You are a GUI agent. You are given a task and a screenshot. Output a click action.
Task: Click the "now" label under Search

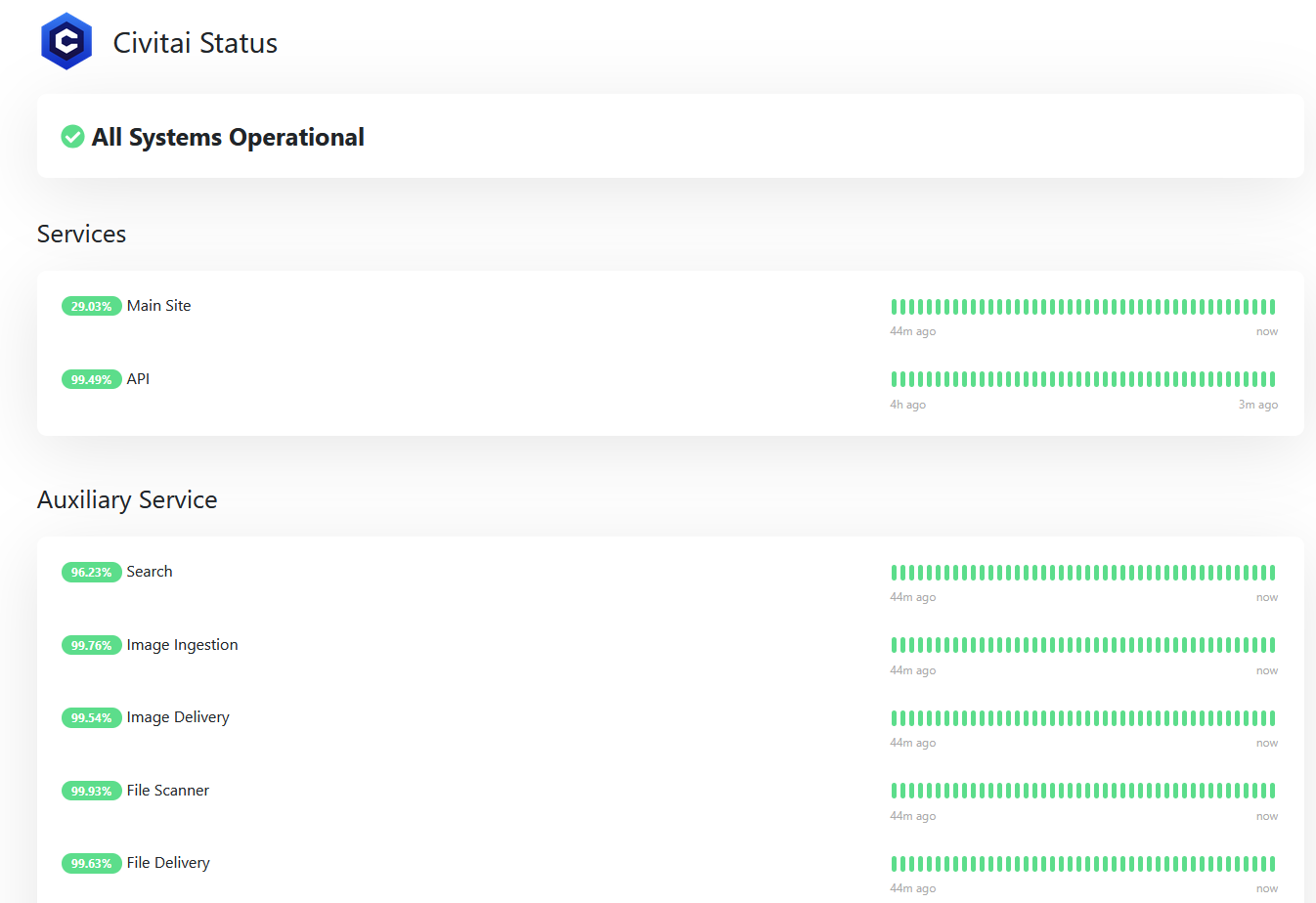tap(1267, 597)
